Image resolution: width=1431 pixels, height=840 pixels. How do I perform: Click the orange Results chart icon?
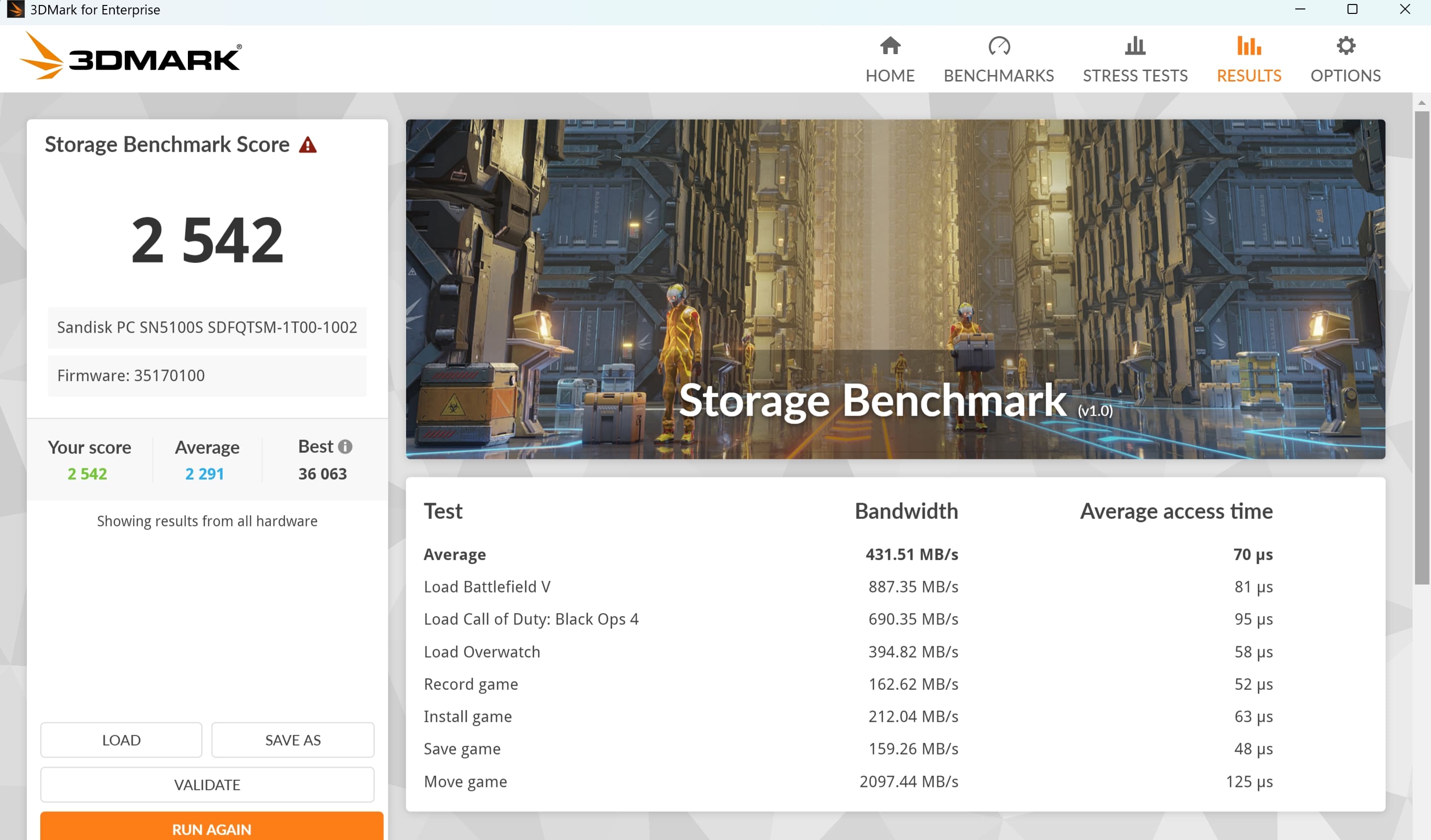coord(1248,45)
